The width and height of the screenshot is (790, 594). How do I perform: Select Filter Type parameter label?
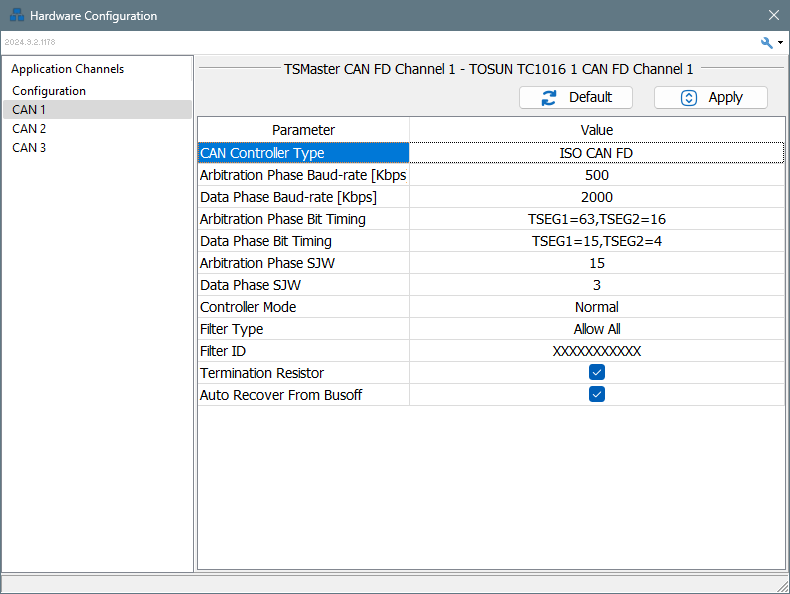pyautogui.click(x=231, y=329)
